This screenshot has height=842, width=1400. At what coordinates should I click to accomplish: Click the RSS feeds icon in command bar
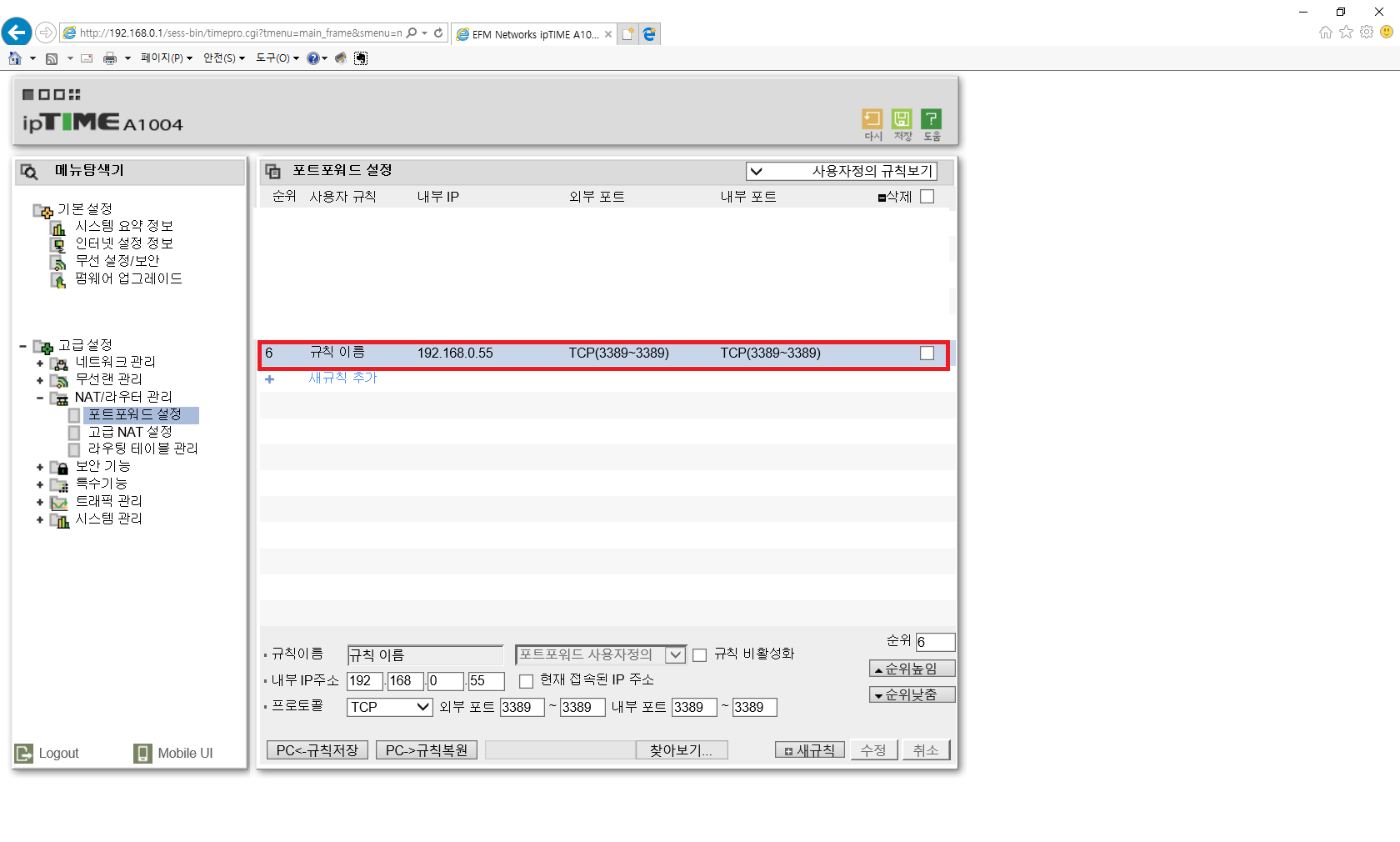52,58
